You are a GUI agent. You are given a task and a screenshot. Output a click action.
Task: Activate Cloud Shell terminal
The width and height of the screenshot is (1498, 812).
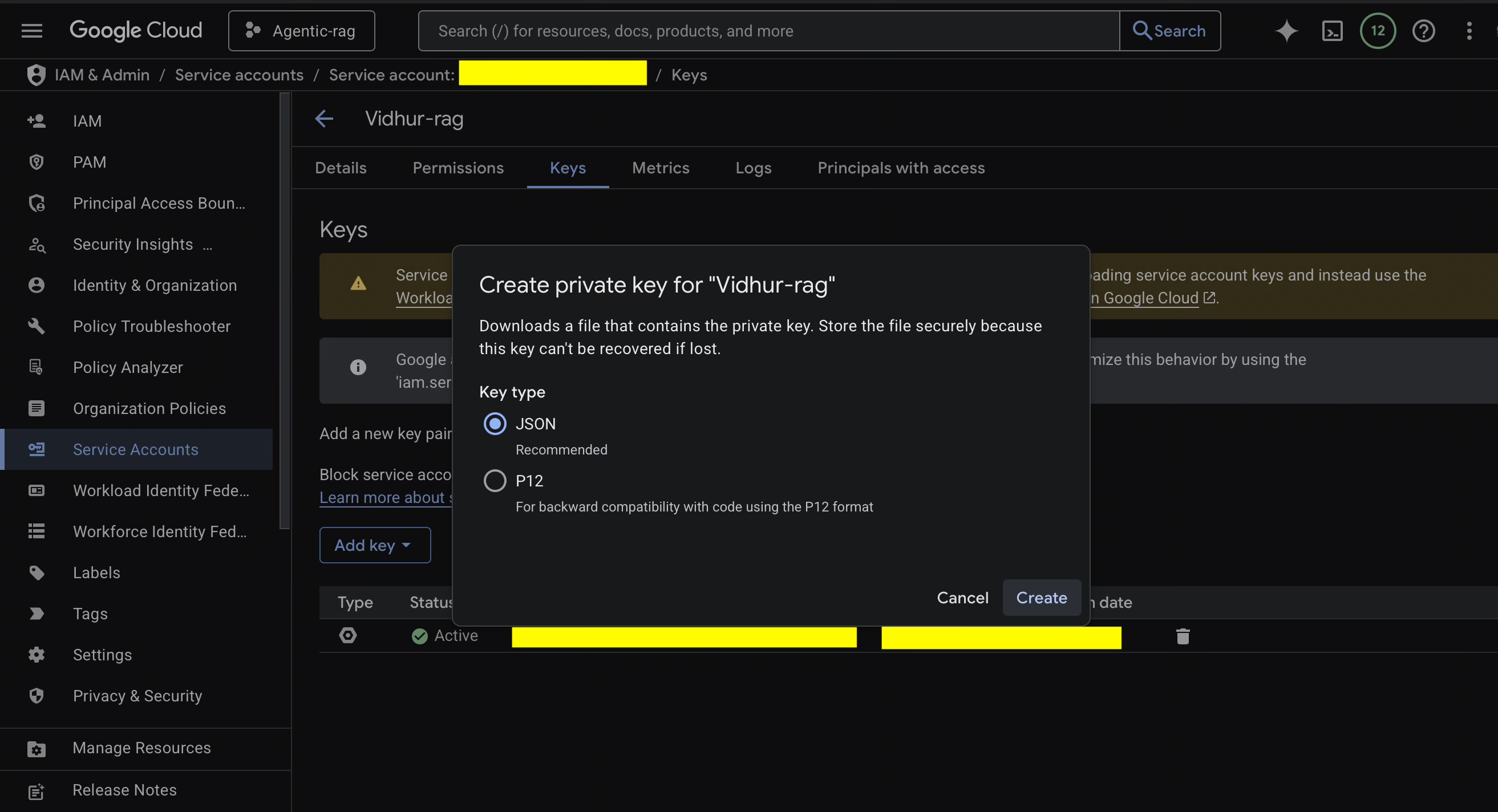pos(1332,31)
